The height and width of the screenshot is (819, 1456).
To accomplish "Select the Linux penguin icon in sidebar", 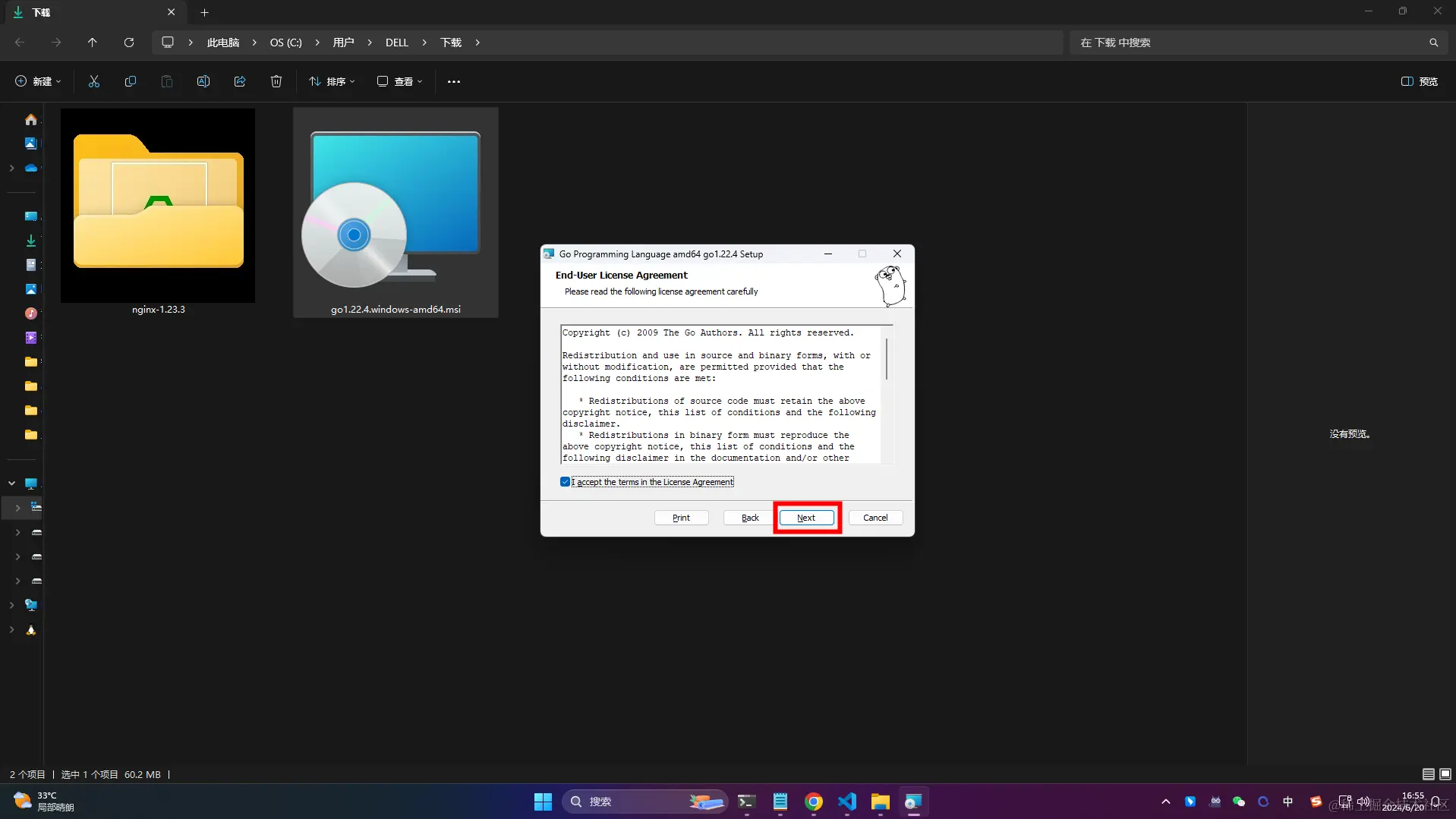I will (31, 630).
